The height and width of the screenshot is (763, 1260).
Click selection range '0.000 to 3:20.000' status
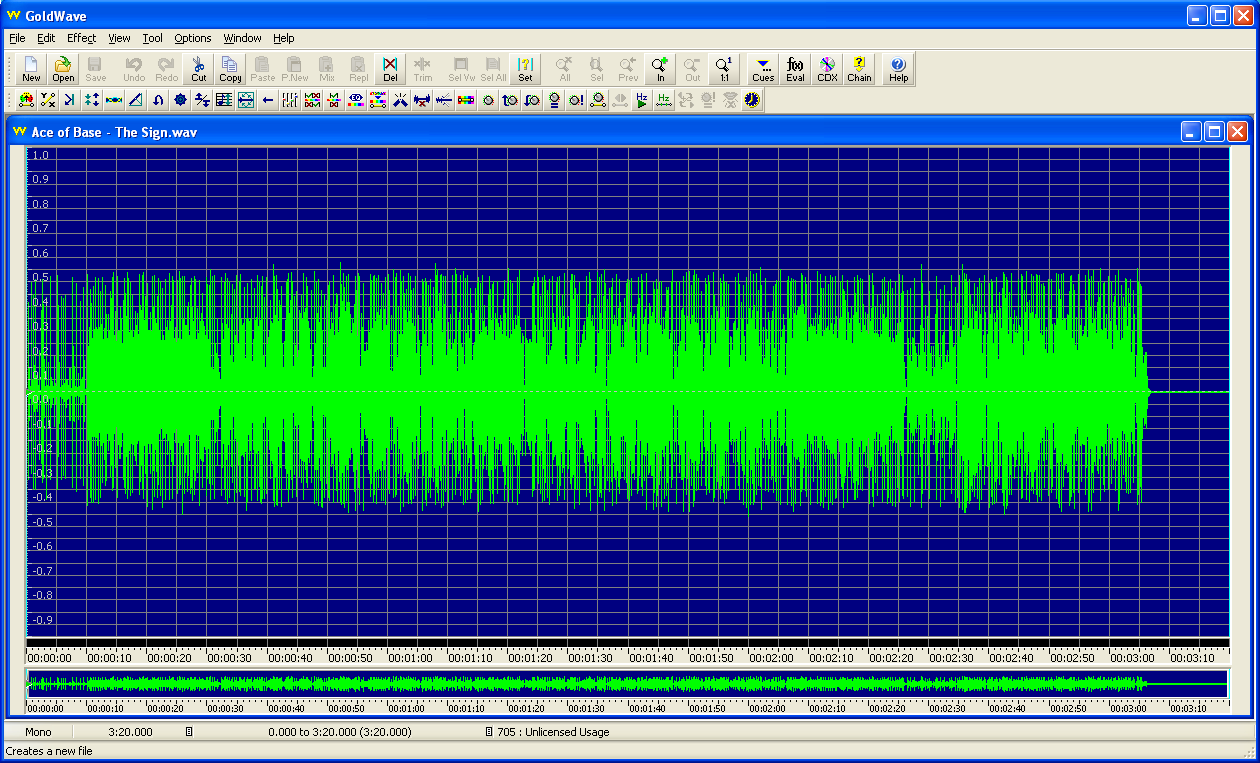[340, 732]
